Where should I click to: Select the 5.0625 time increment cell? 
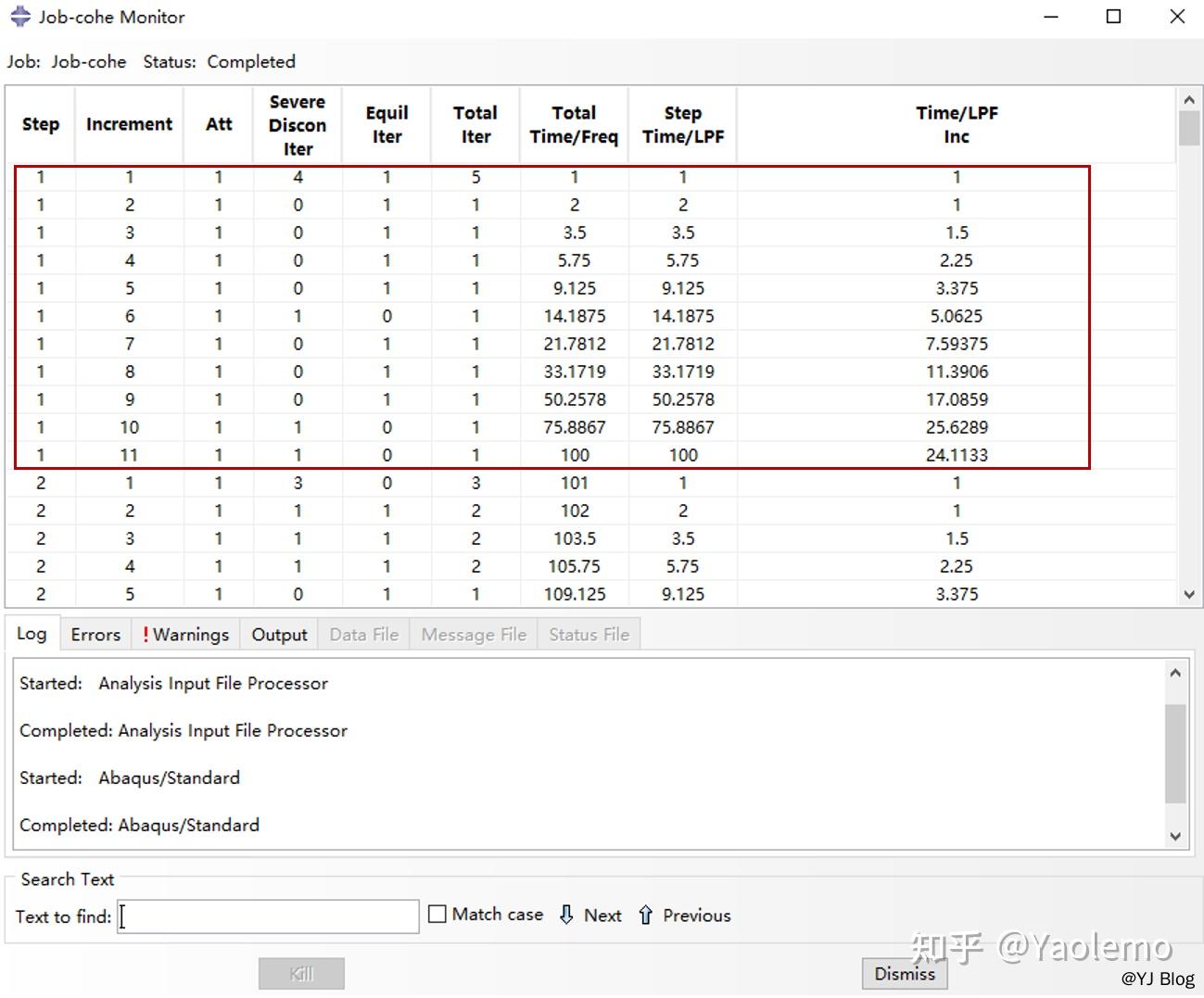(x=957, y=316)
